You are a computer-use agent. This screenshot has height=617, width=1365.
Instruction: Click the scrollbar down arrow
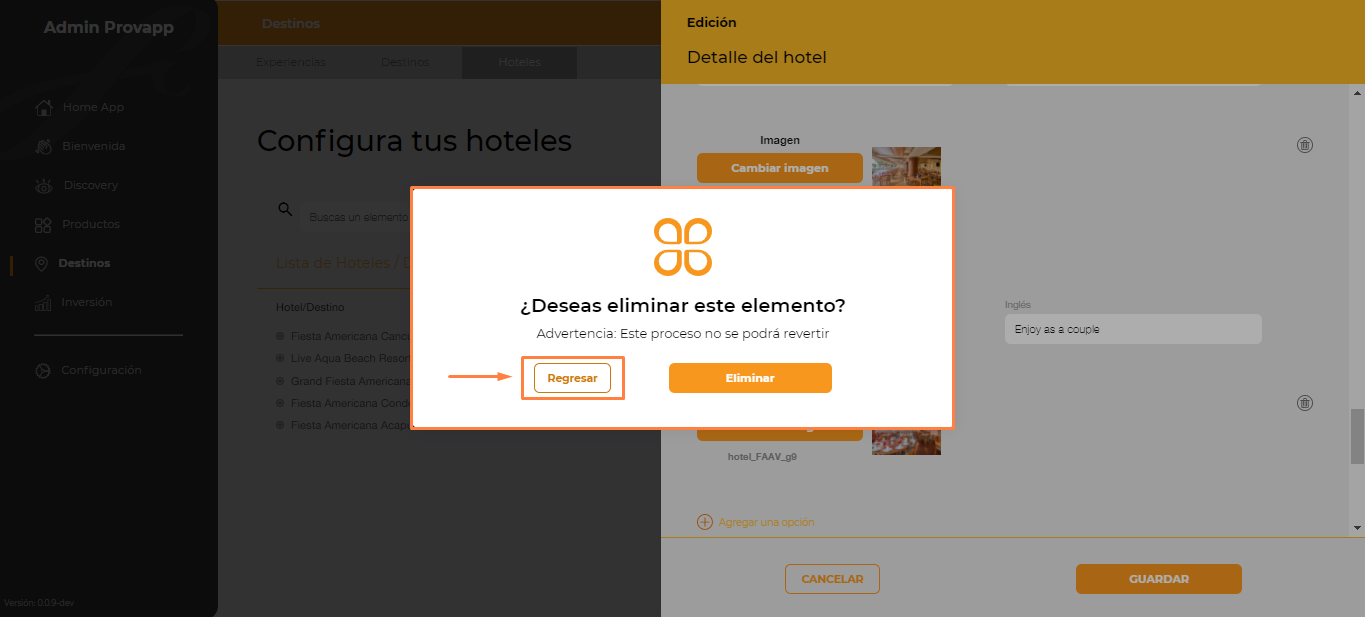tap(1358, 527)
